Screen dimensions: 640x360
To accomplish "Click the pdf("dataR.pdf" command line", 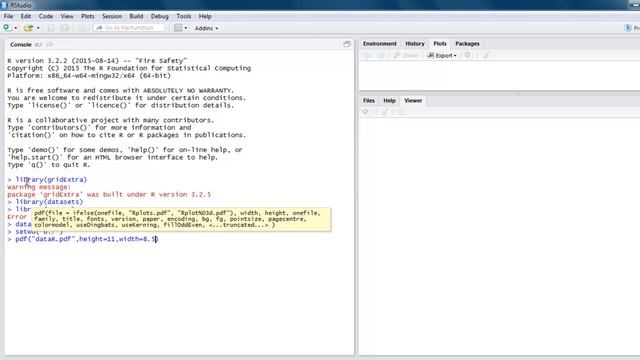I will pyautogui.click(x=82, y=239).
